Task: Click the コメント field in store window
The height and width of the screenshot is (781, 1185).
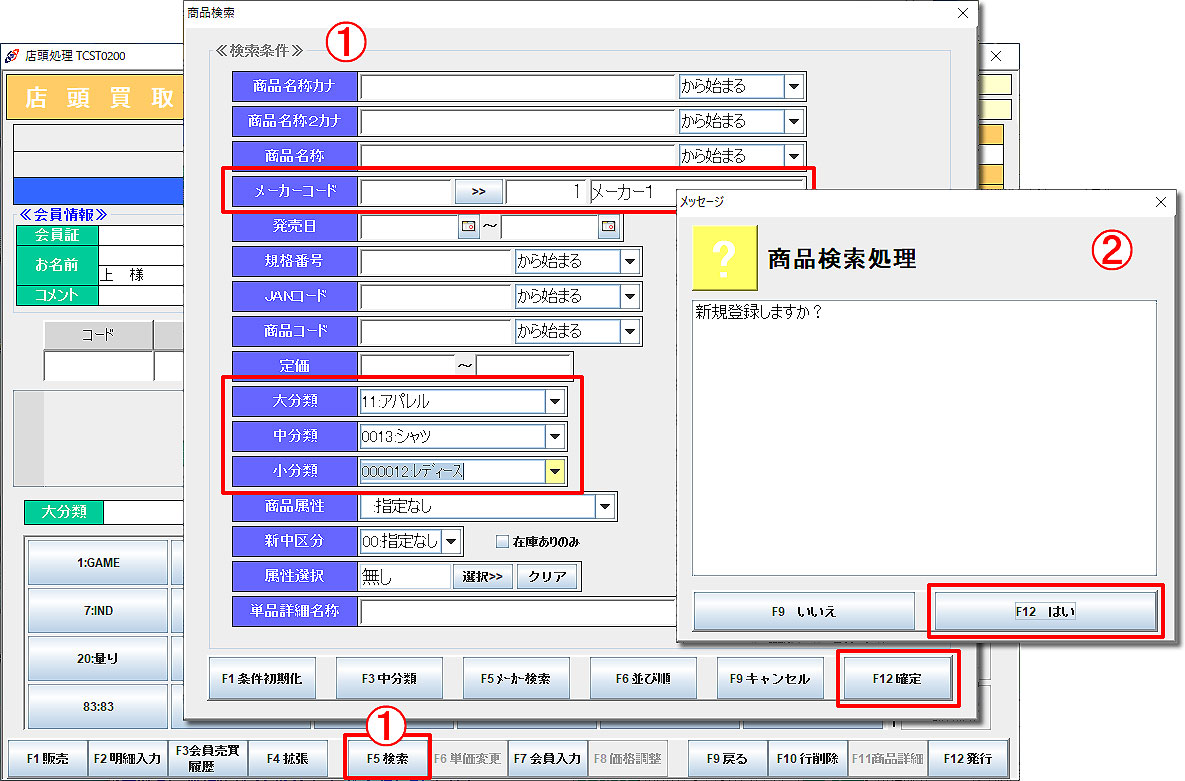Action: [x=141, y=295]
